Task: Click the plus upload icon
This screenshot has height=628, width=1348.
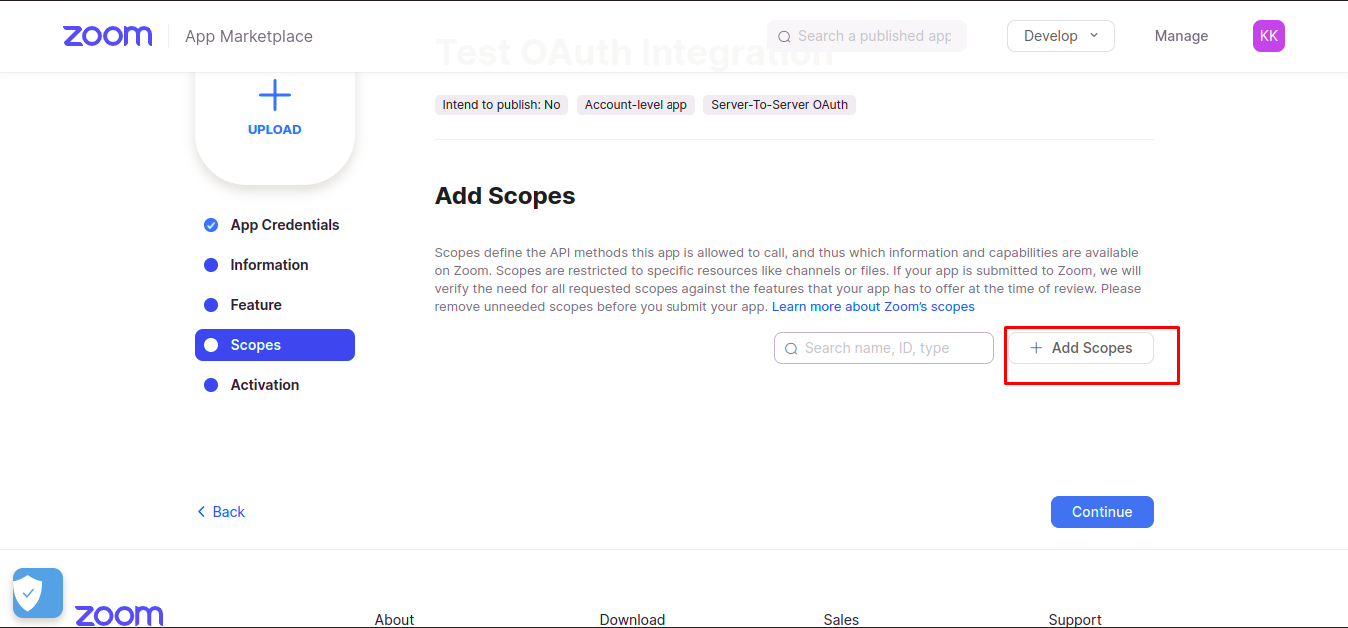Action: 275,96
